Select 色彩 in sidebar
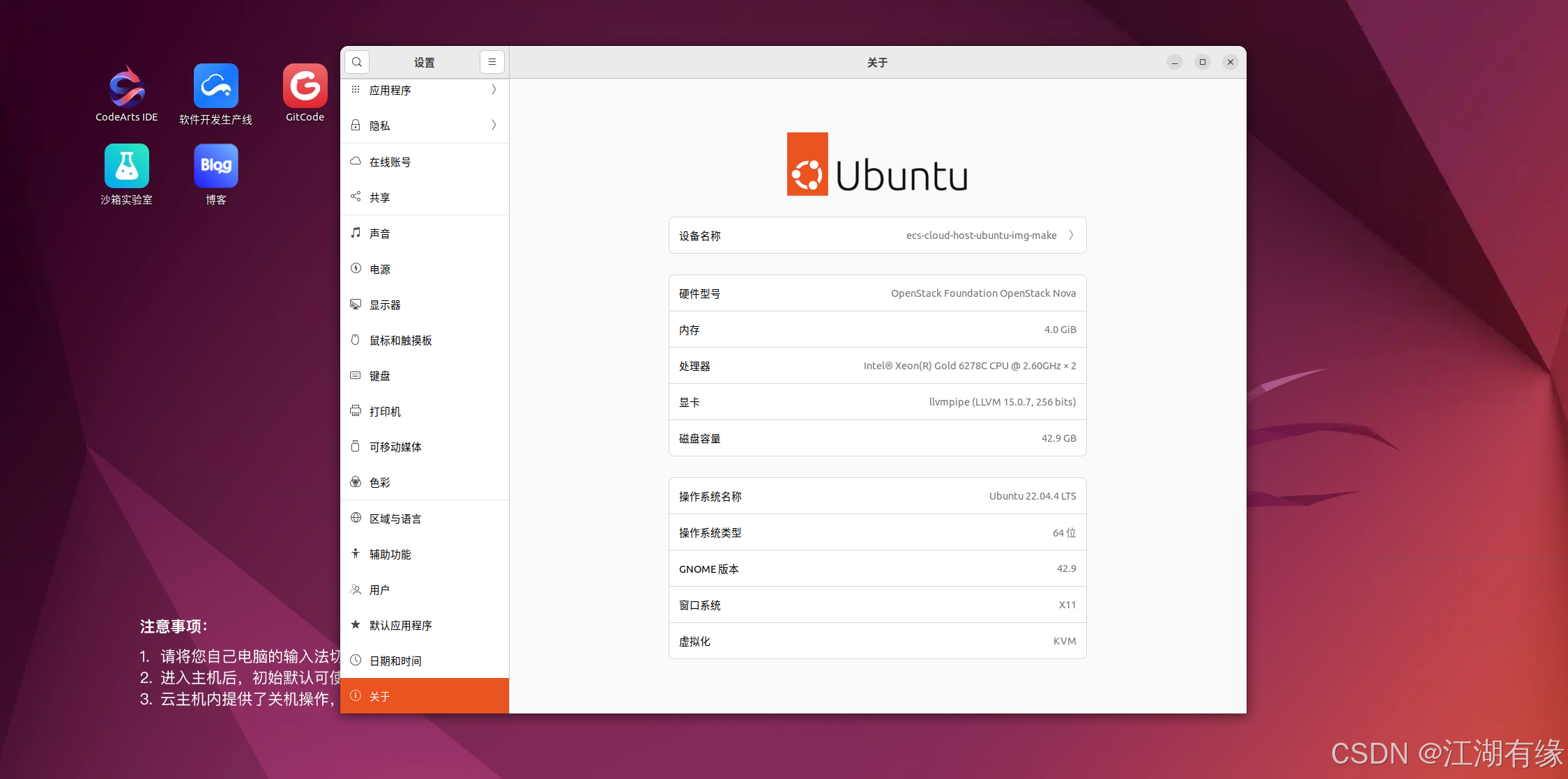The width and height of the screenshot is (1568, 779). click(425, 482)
